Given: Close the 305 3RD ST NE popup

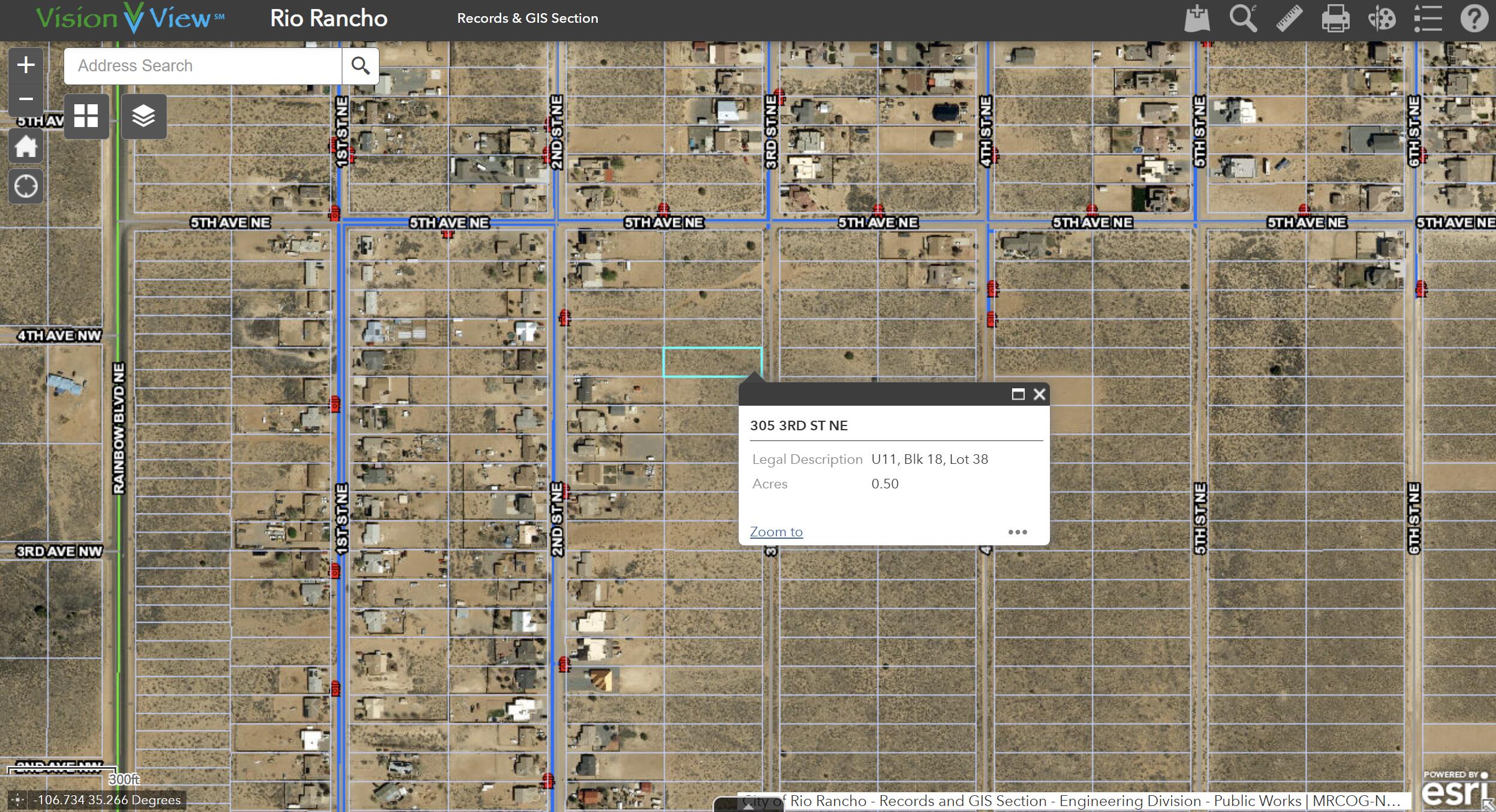Looking at the screenshot, I should (x=1039, y=394).
